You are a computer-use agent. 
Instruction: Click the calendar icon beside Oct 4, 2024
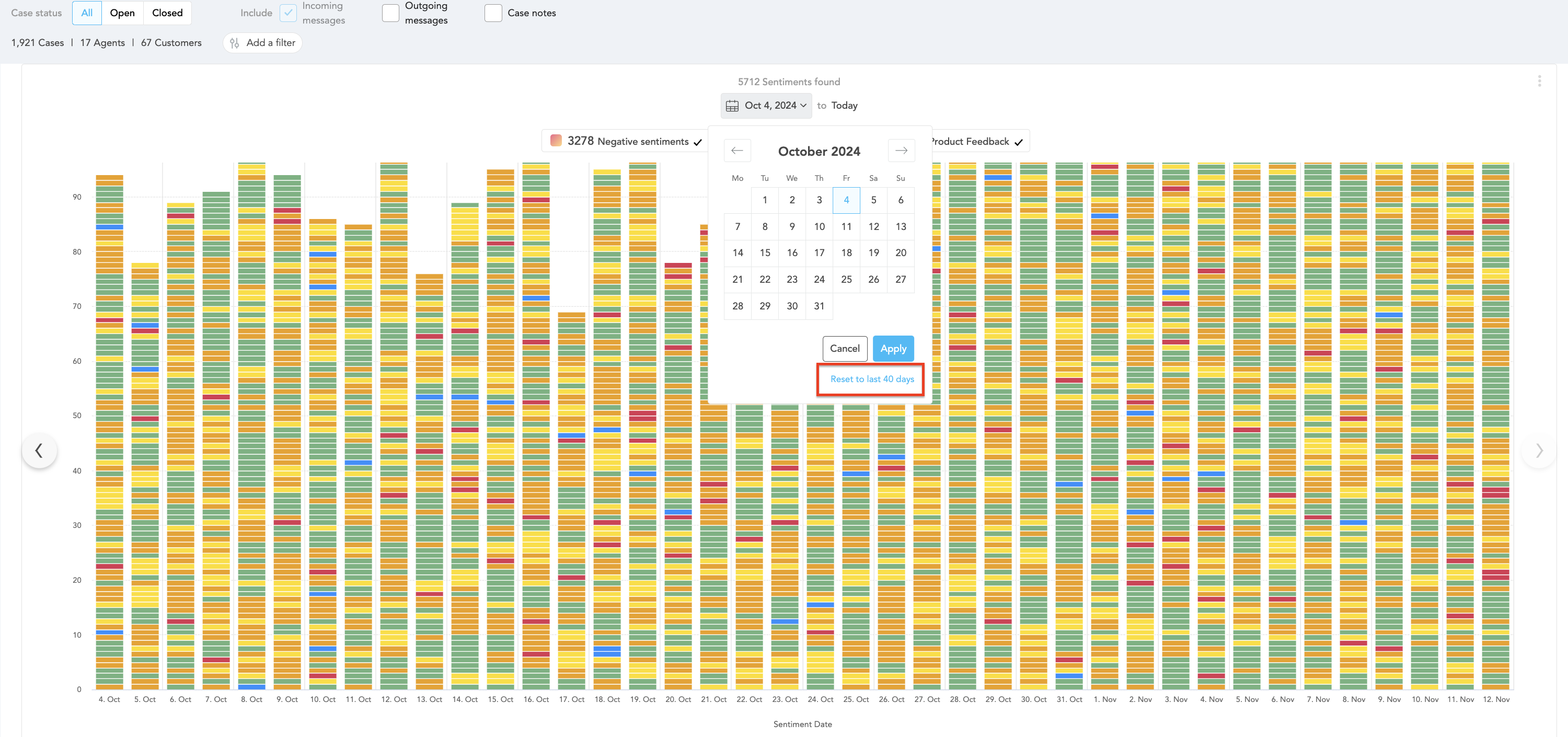(732, 106)
